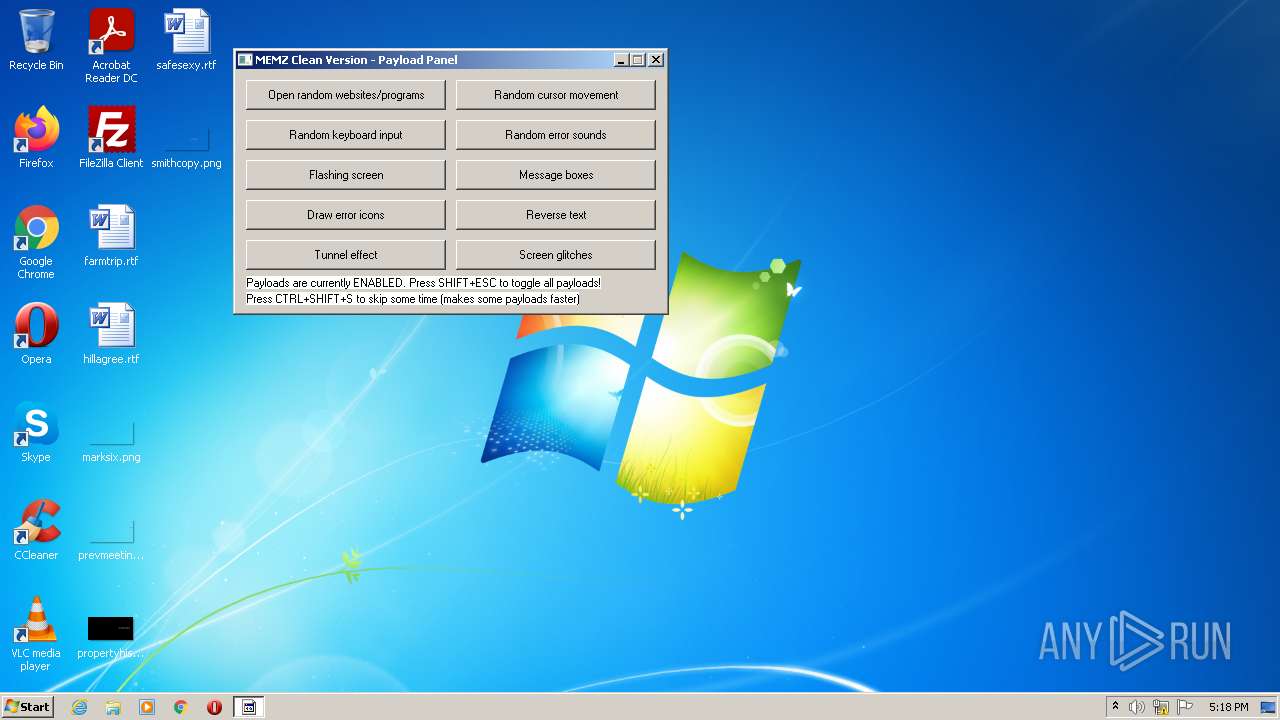Open Windows Media Player taskbar icon
The height and width of the screenshot is (720, 1280).
147,707
